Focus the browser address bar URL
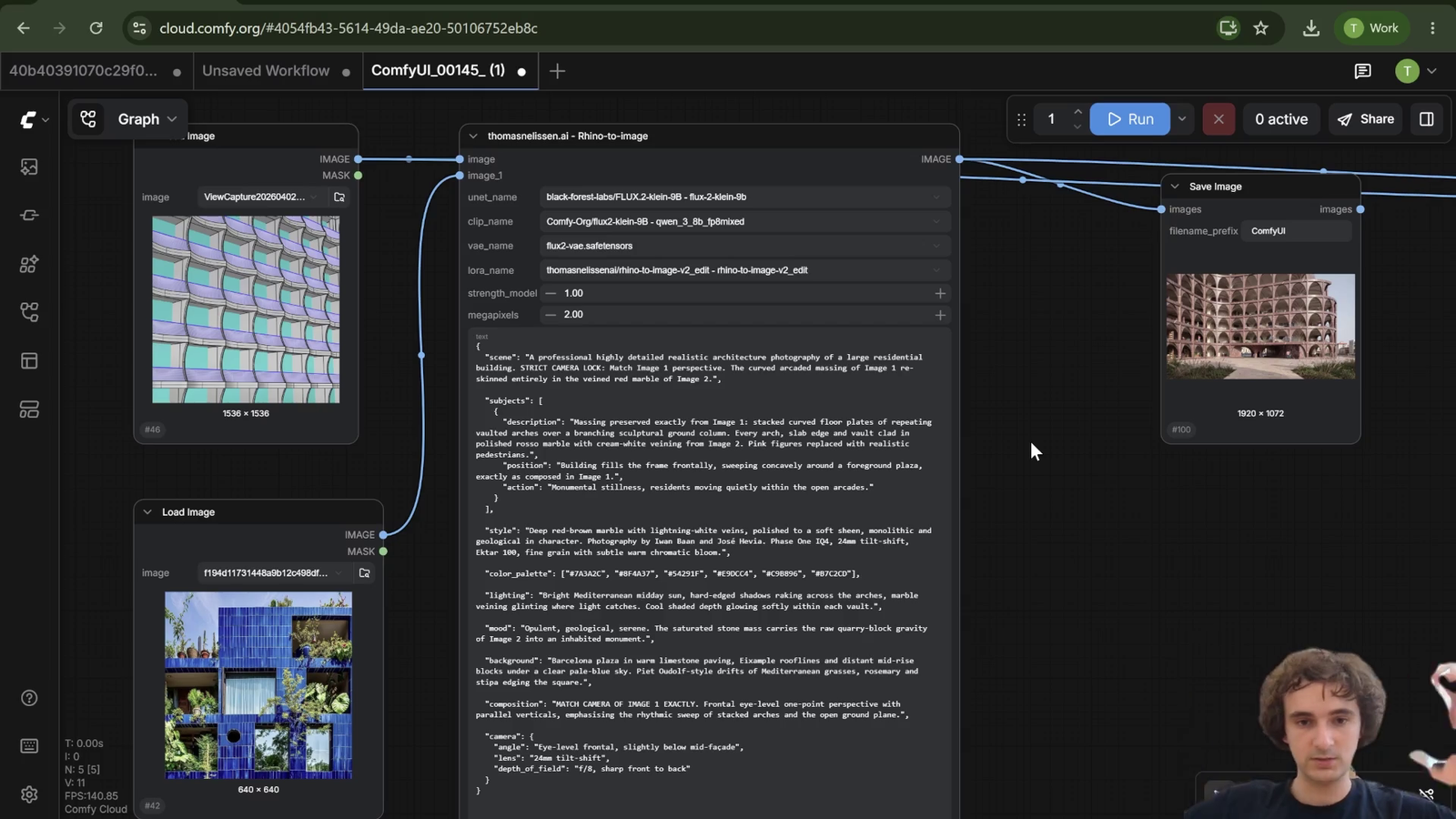The width and height of the screenshot is (1456, 819). (348, 28)
